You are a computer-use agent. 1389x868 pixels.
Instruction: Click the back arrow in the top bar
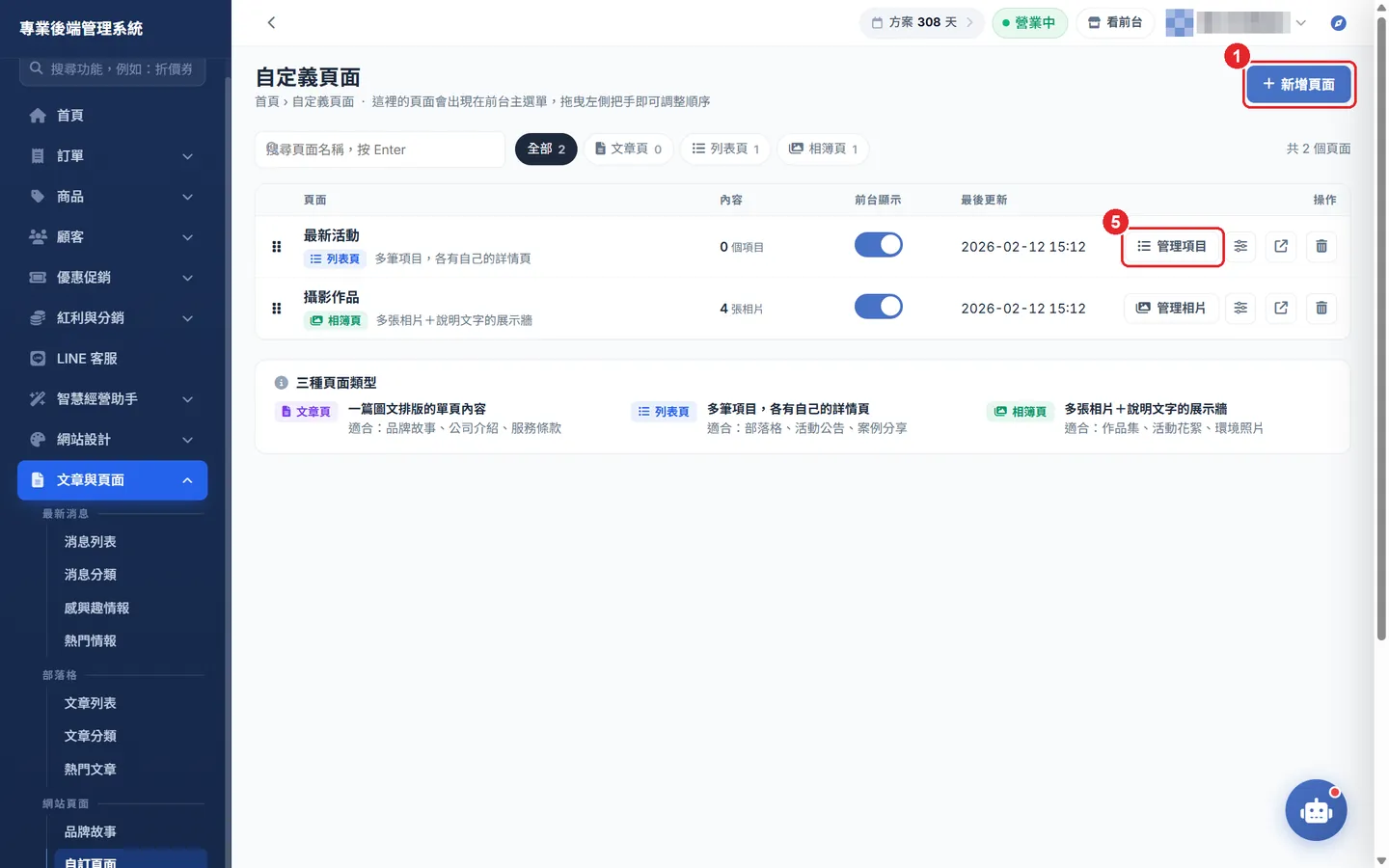click(x=271, y=22)
